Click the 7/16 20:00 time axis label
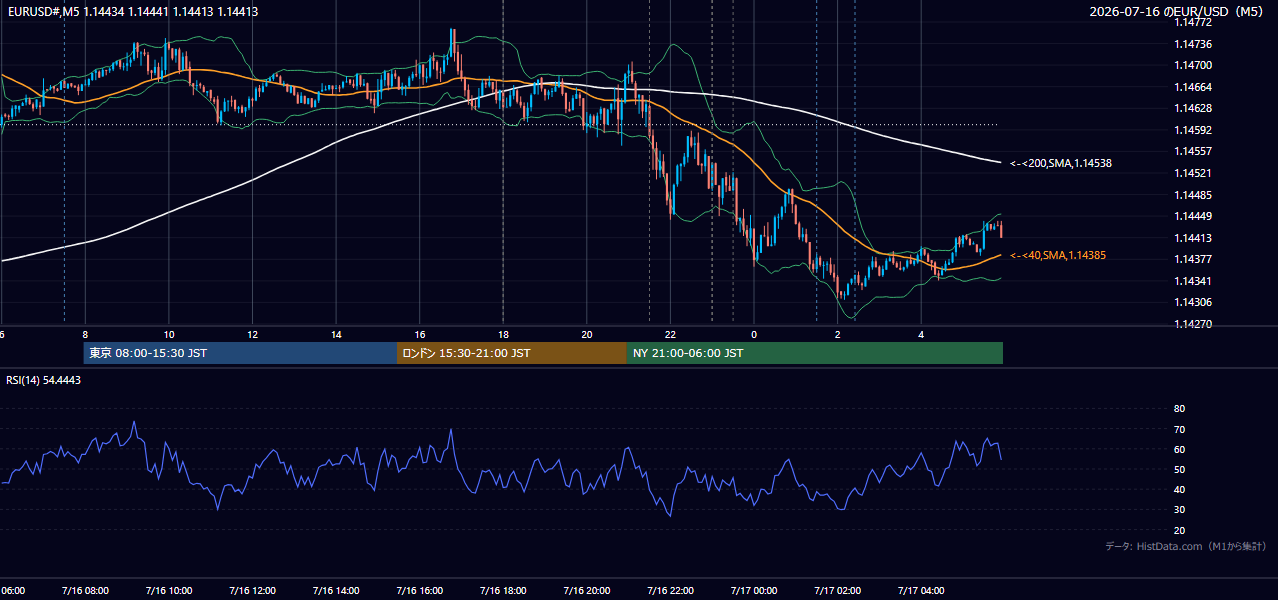The height and width of the screenshot is (600, 1278). (586, 590)
